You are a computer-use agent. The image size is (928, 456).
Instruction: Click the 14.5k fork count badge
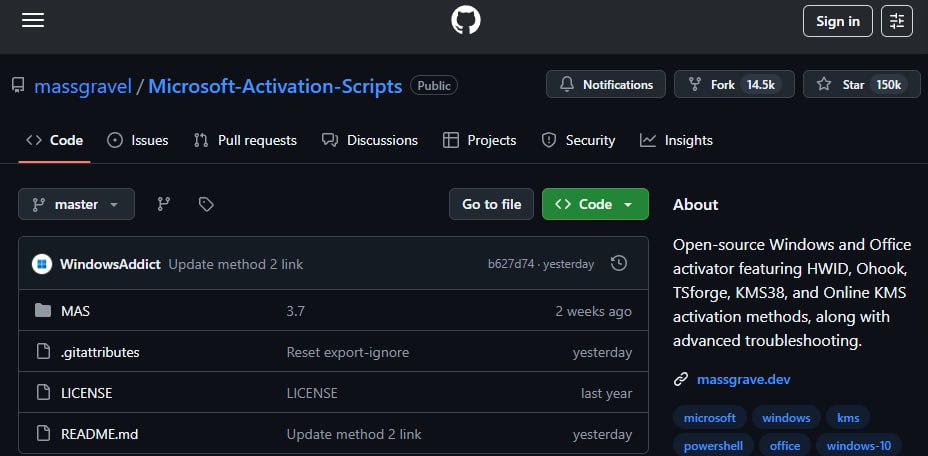click(761, 85)
